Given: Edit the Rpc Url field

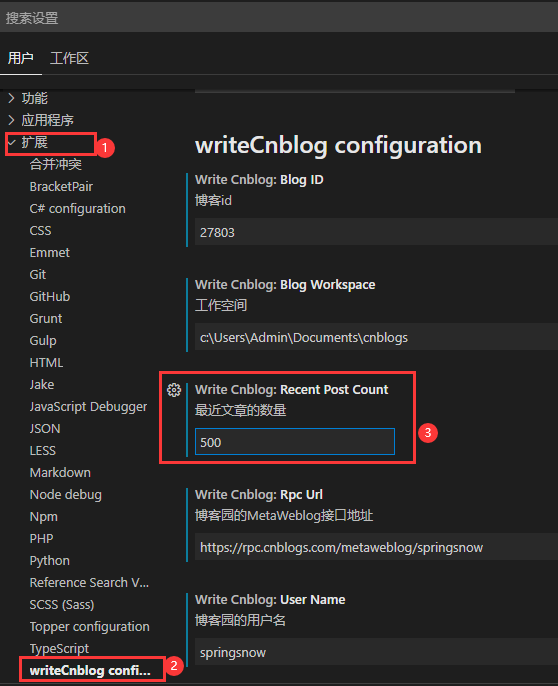Looking at the screenshot, I should coord(376,547).
